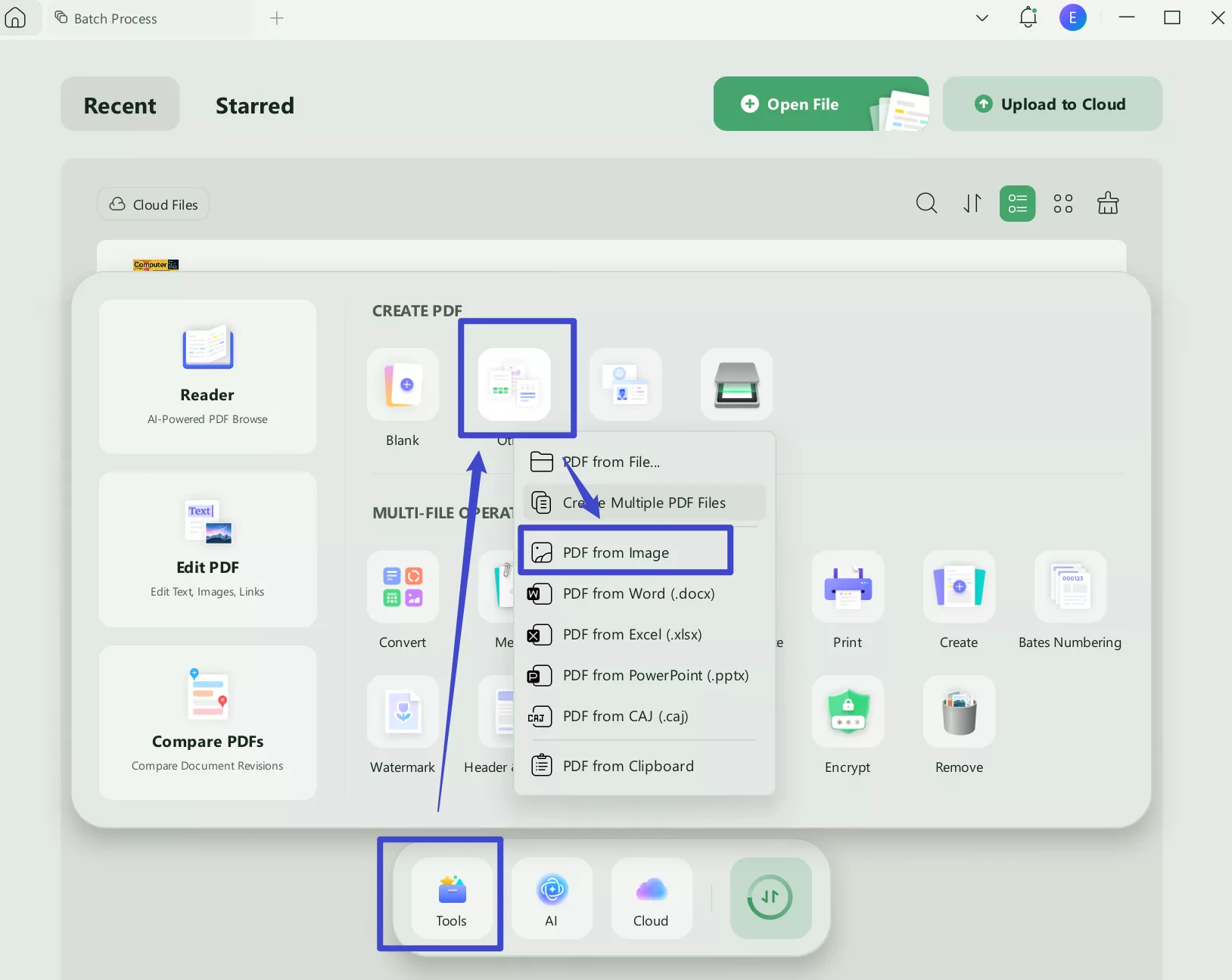Image resolution: width=1232 pixels, height=980 pixels.
Task: Toggle the sort order
Action: pyautogui.click(x=972, y=204)
